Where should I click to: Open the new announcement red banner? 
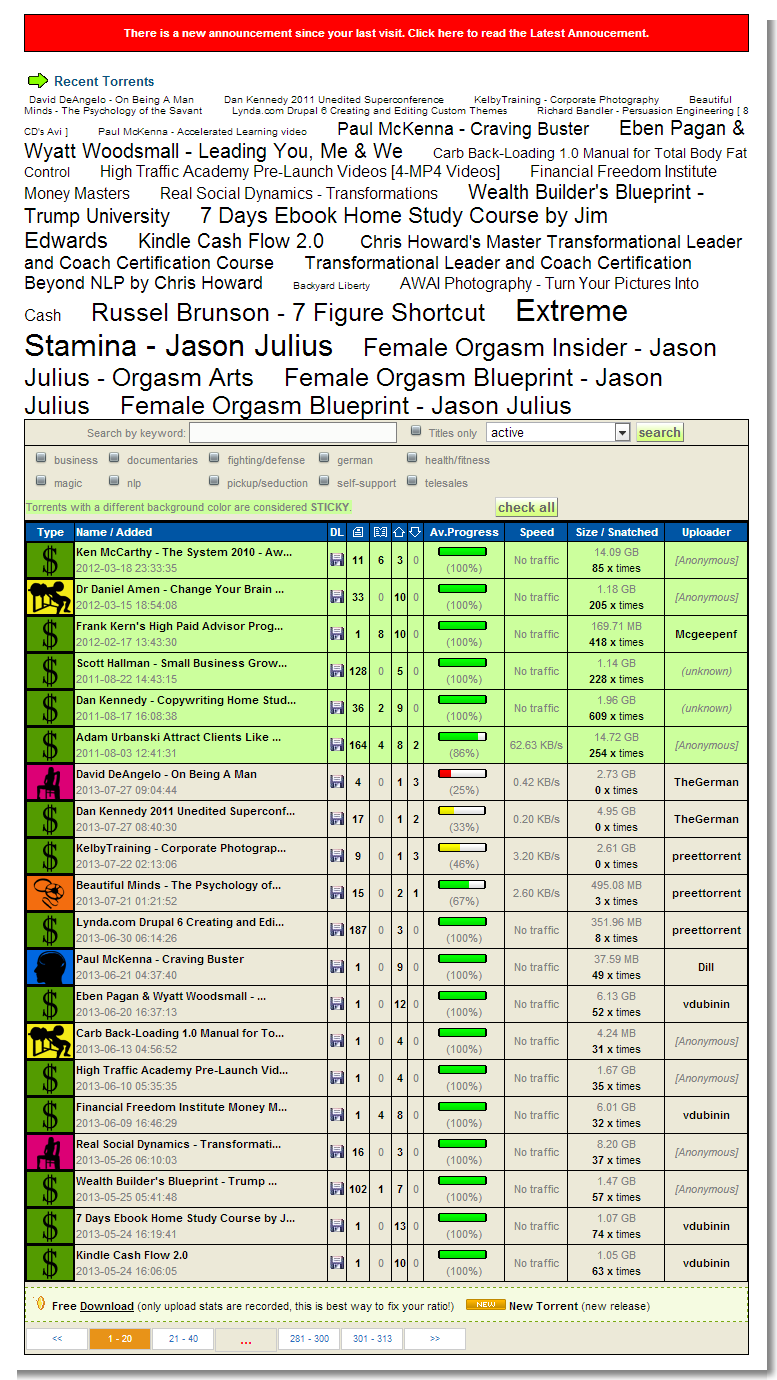click(x=386, y=33)
